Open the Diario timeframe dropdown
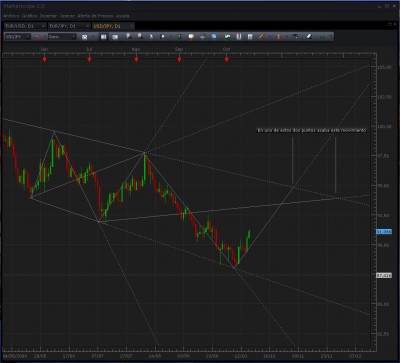Image resolution: width=400 pixels, height=363 pixels. [62, 37]
